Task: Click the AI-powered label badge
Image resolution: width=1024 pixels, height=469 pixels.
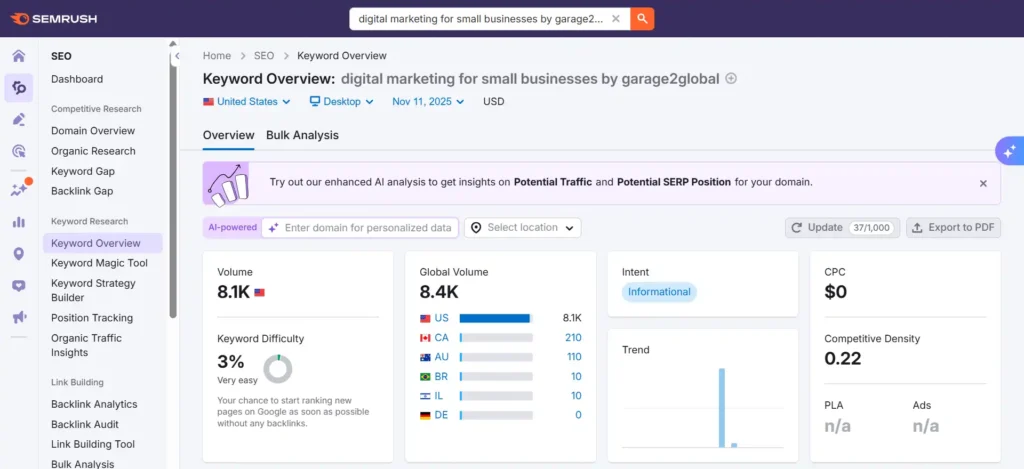Action: [232, 227]
